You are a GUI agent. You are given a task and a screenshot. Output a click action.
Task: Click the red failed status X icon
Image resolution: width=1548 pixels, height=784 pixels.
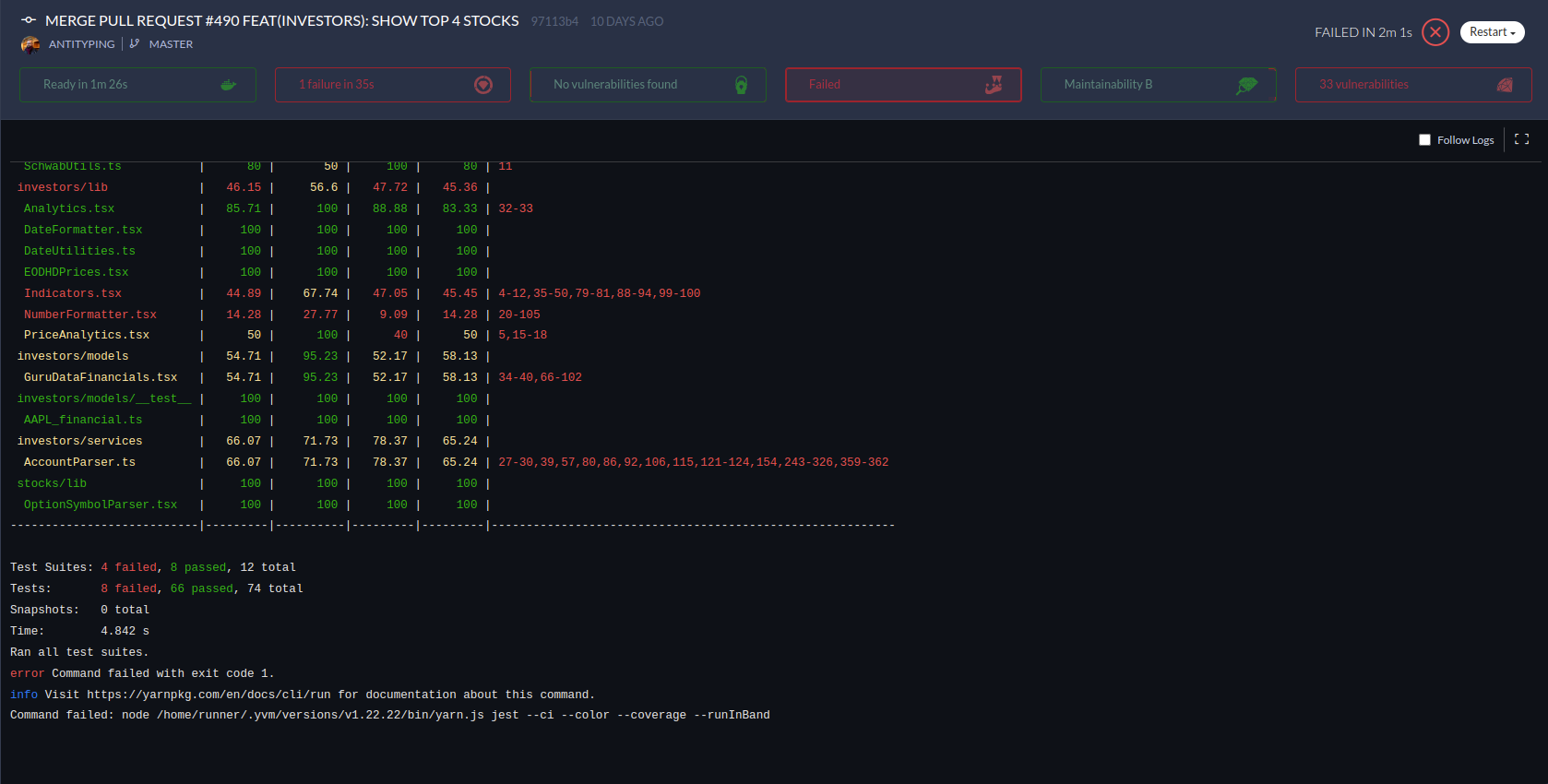click(1435, 32)
